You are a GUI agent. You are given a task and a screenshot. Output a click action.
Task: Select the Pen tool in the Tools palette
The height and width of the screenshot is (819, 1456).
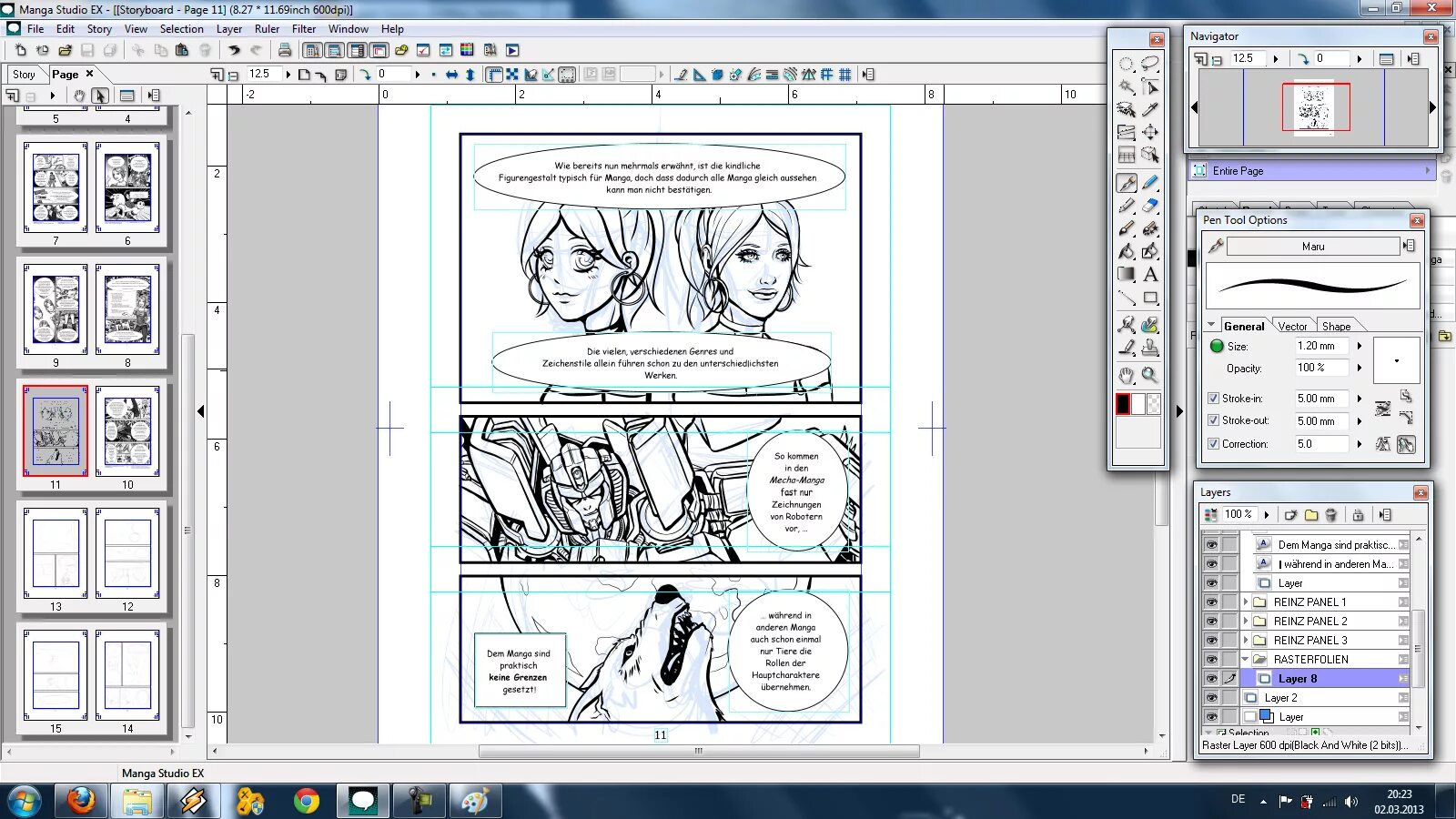[x=1127, y=183]
